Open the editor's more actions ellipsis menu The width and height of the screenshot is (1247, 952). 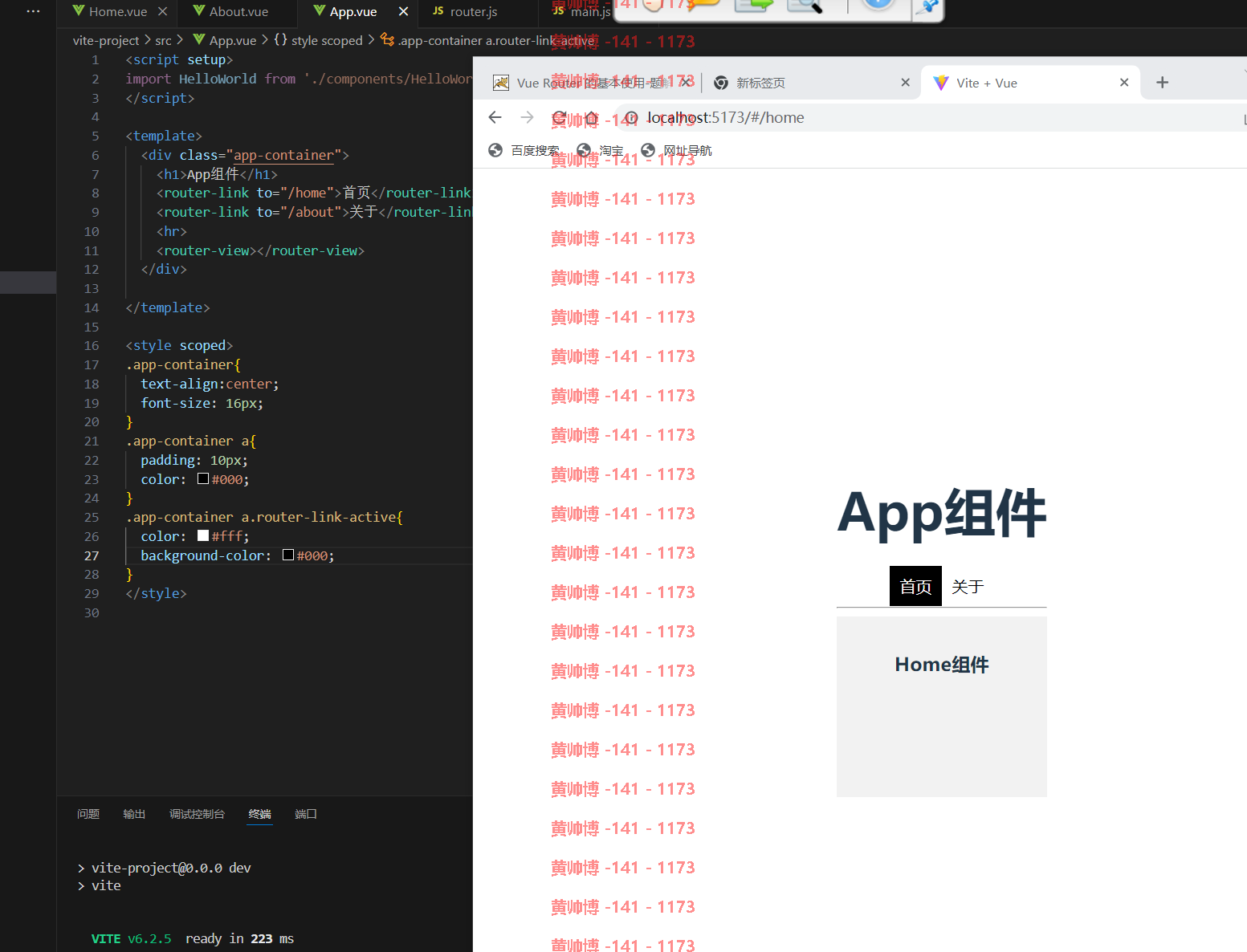(33, 11)
